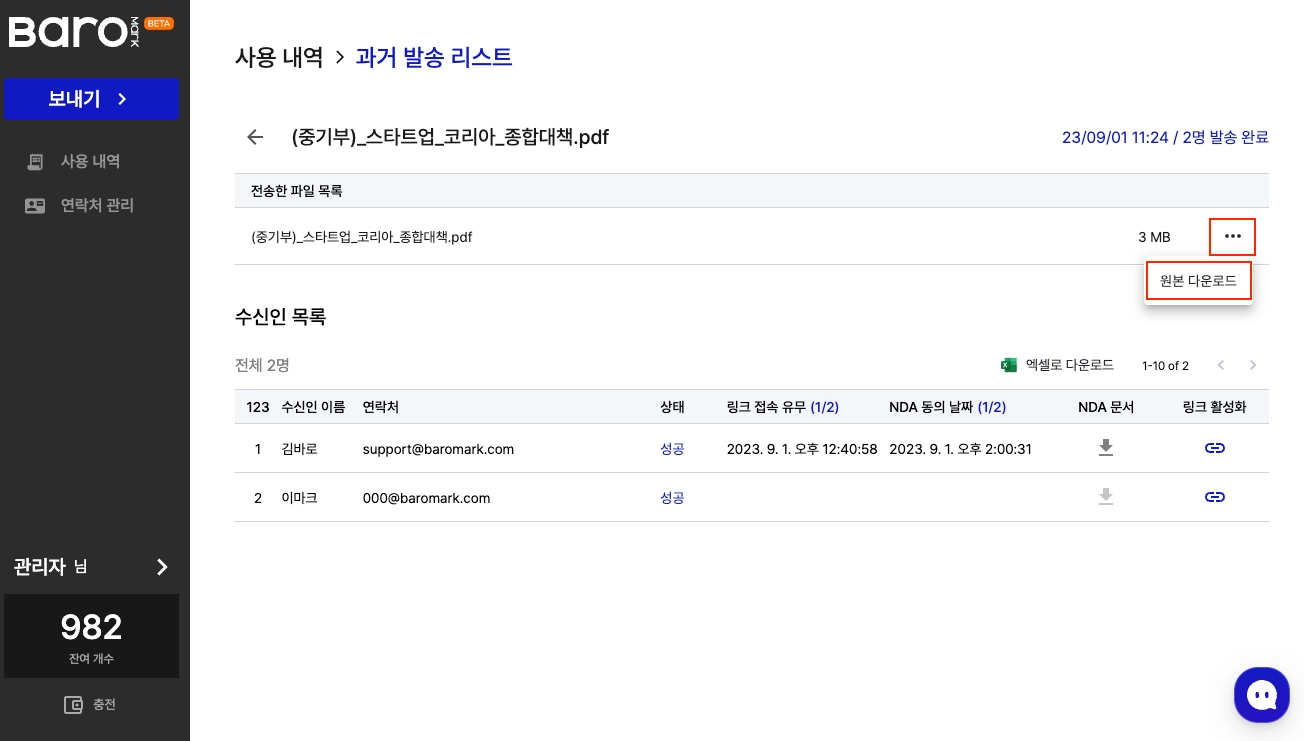Go to previous page of recipients

point(1221,365)
